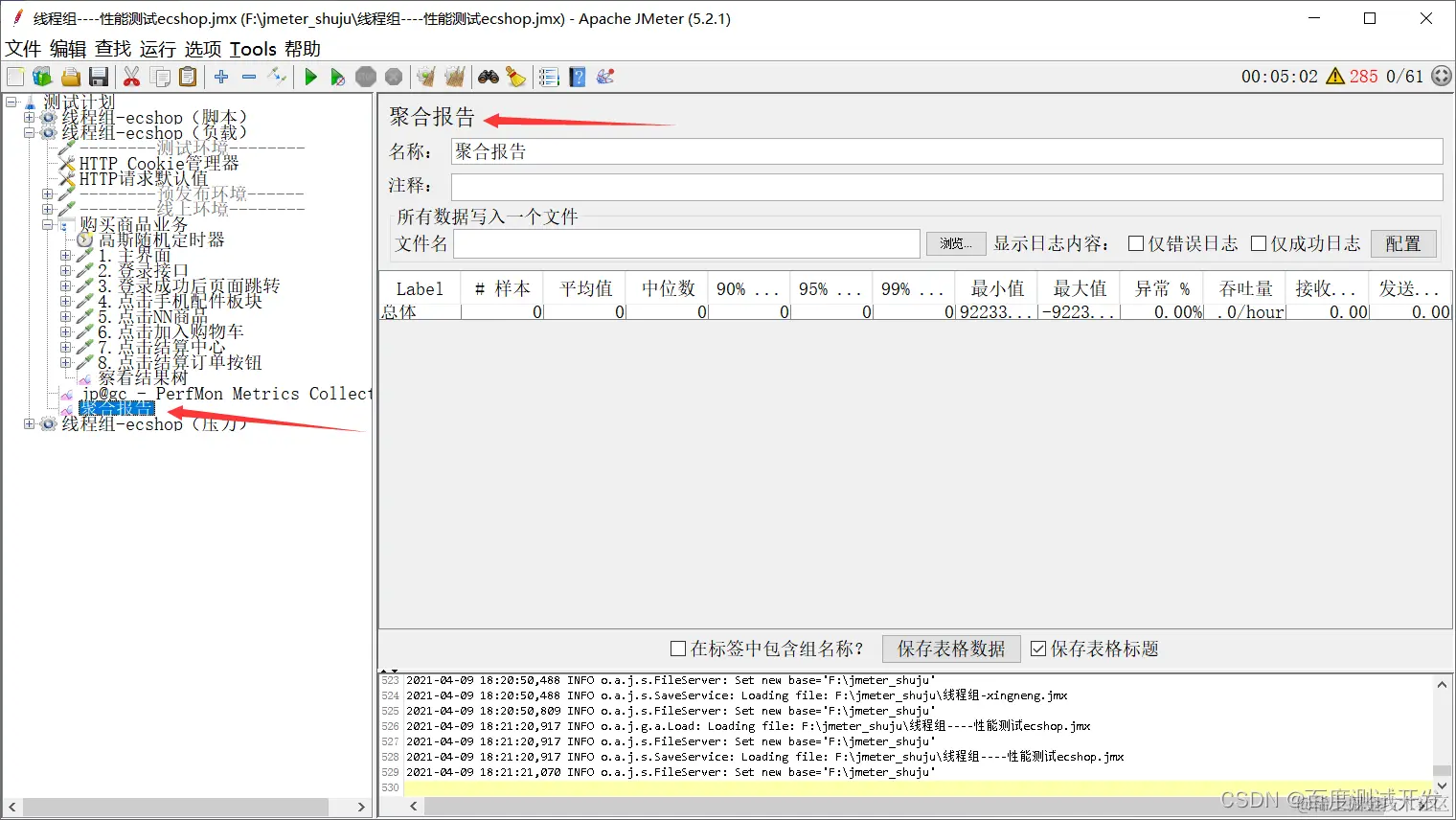Viewport: 1456px width, 820px height.
Task: Click the 名称 input field
Action: coord(946,151)
